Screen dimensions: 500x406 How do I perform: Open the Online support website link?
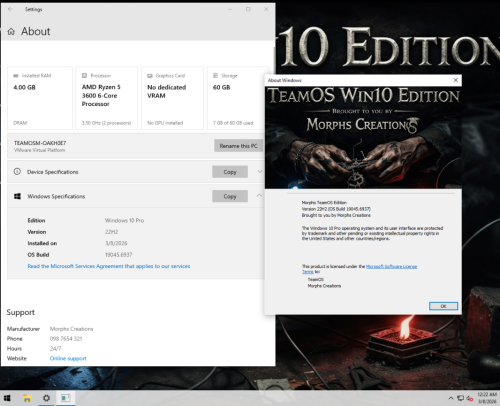68,358
